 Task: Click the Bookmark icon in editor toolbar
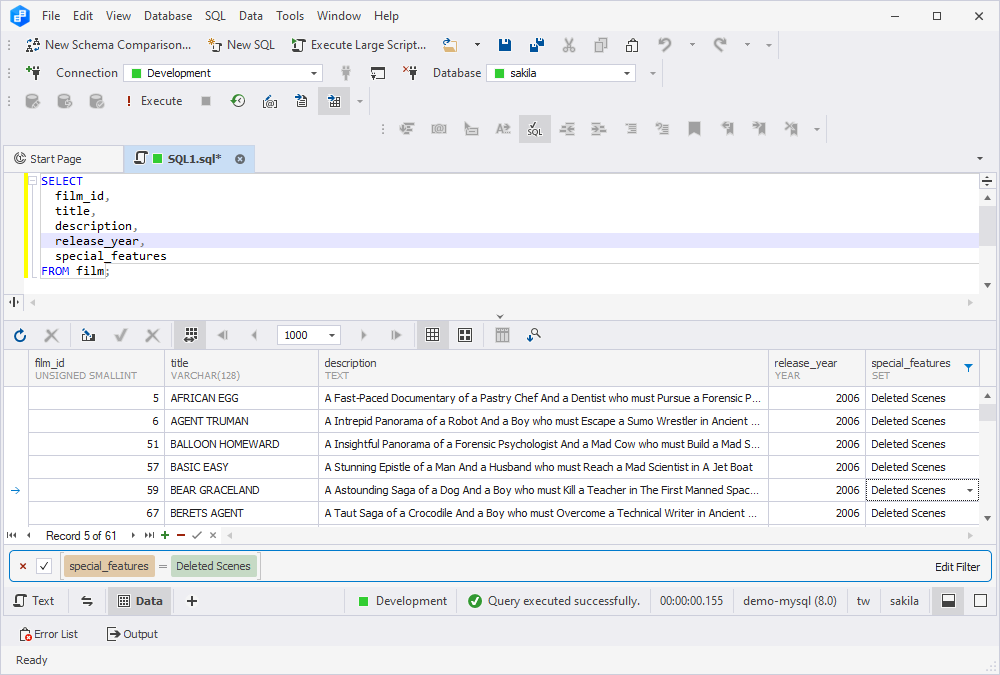695,129
